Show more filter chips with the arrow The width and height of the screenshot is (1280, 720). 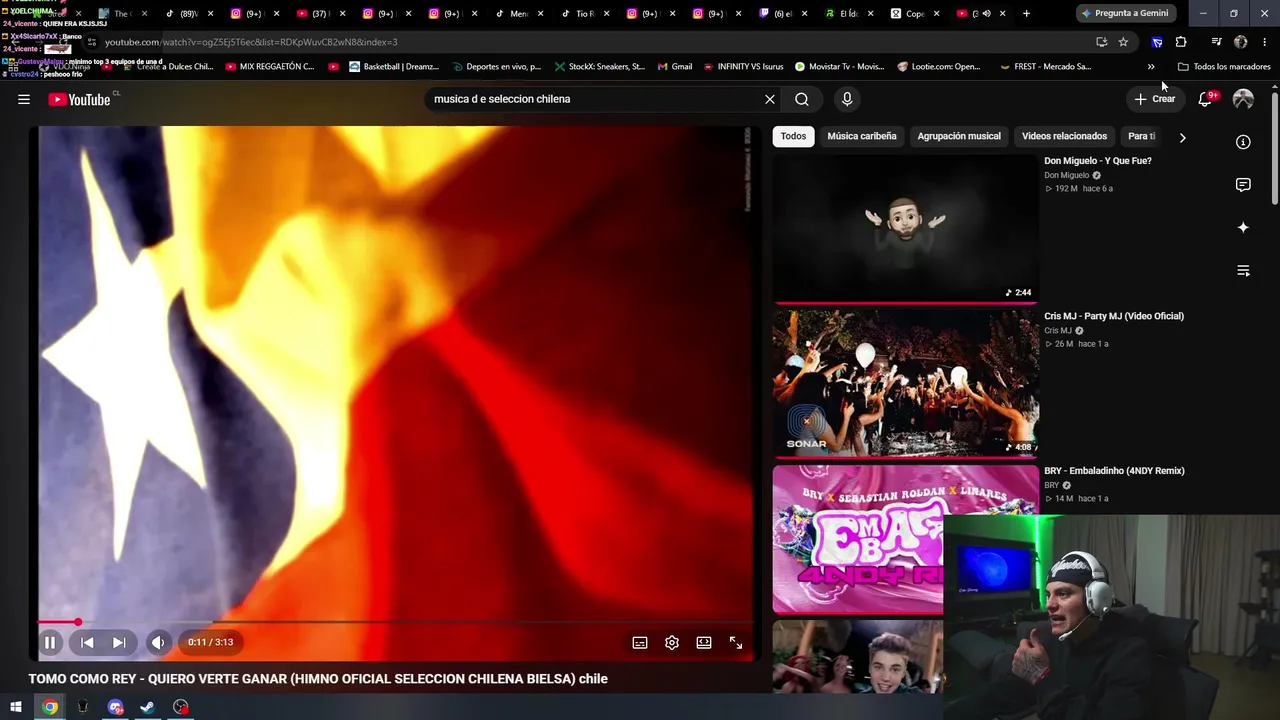1182,137
